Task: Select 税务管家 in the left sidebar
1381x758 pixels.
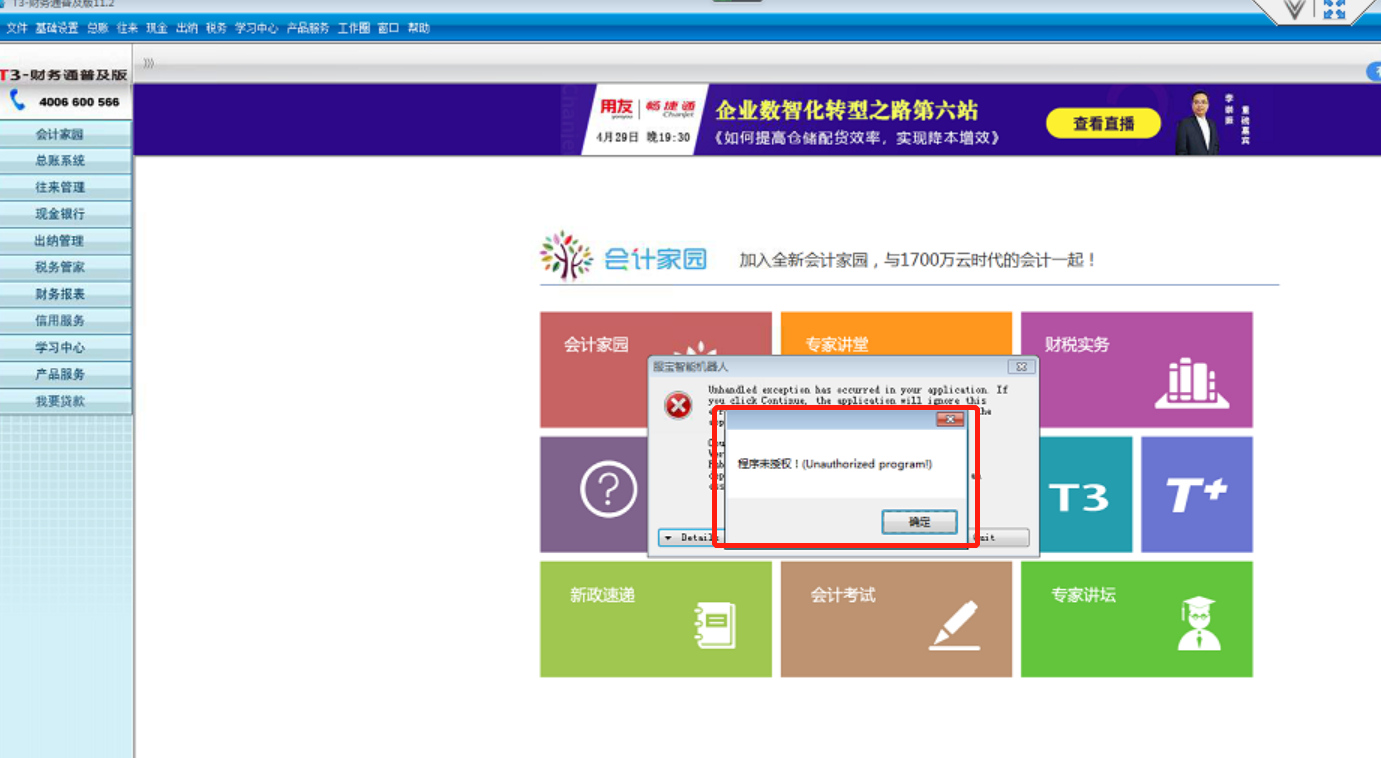Action: pyautogui.click(x=66, y=267)
